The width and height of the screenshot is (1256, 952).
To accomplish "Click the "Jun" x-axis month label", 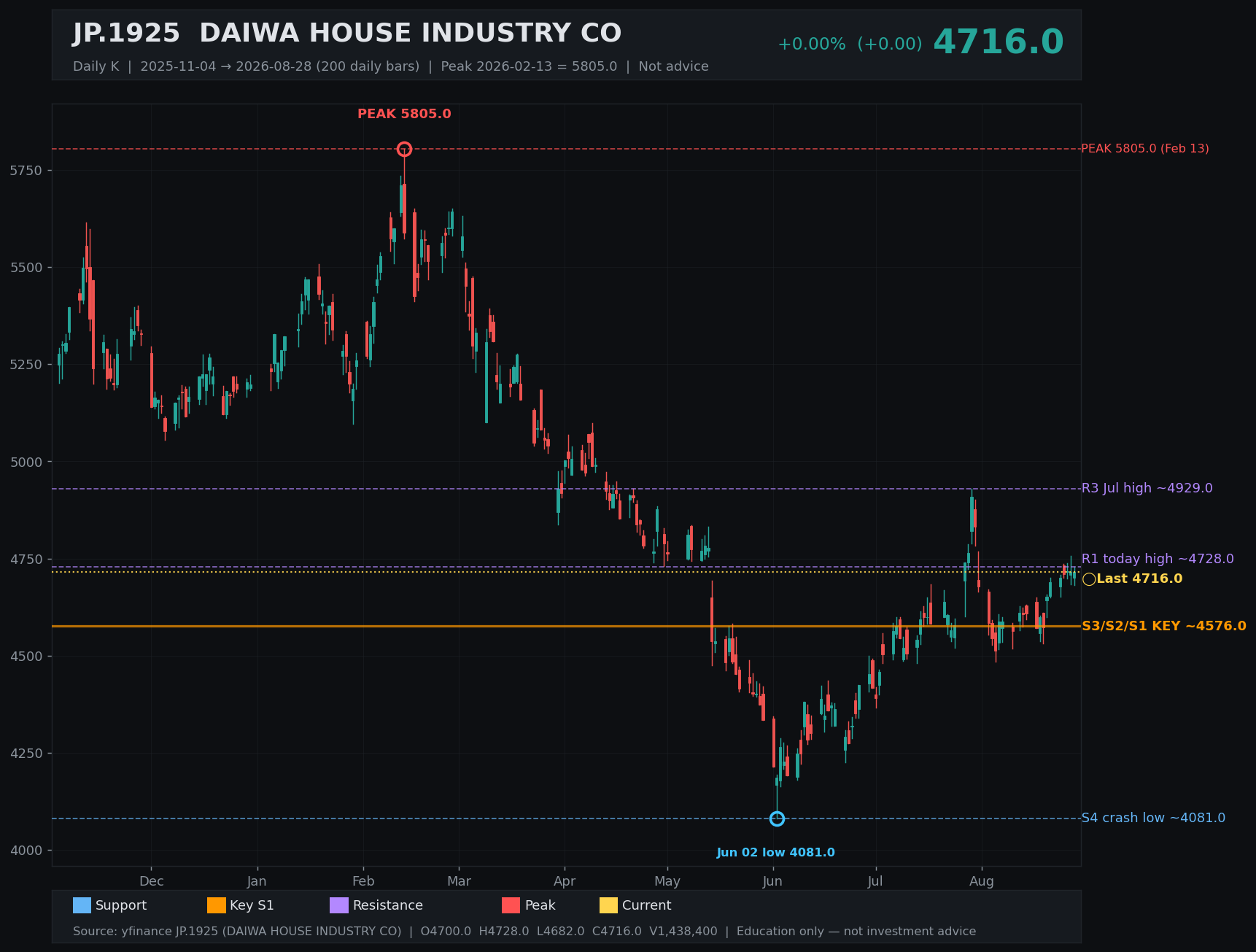I will (x=772, y=881).
